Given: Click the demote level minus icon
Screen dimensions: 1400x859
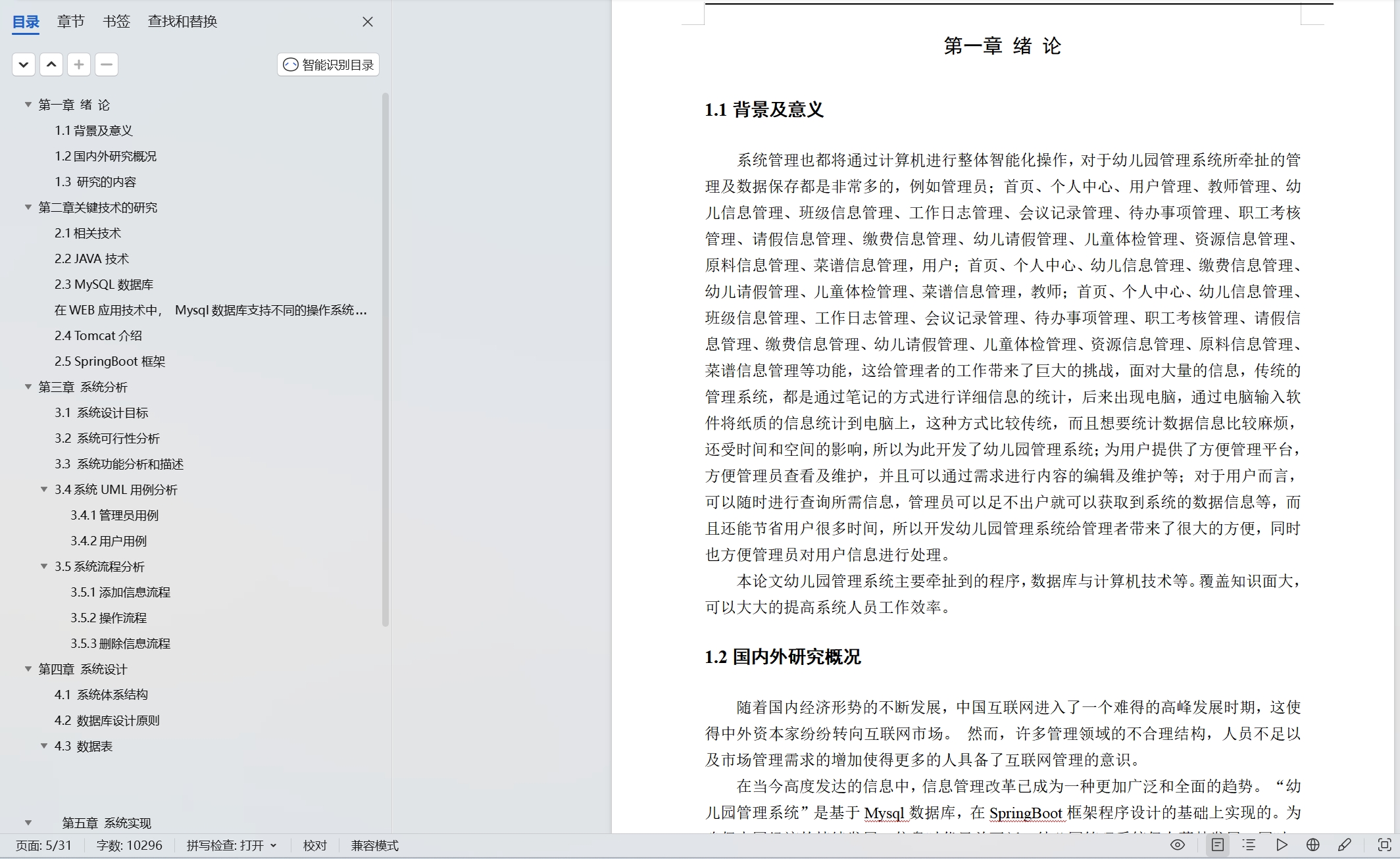Looking at the screenshot, I should [107, 64].
